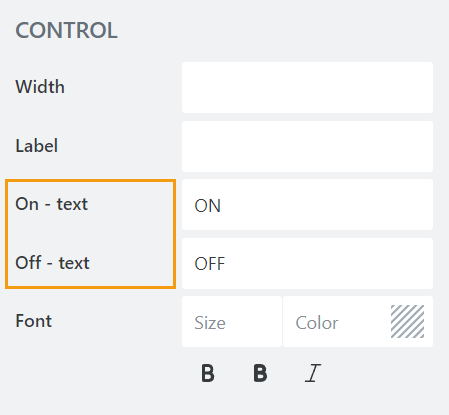Click the On - text label
The image size is (449, 415).
52,204
